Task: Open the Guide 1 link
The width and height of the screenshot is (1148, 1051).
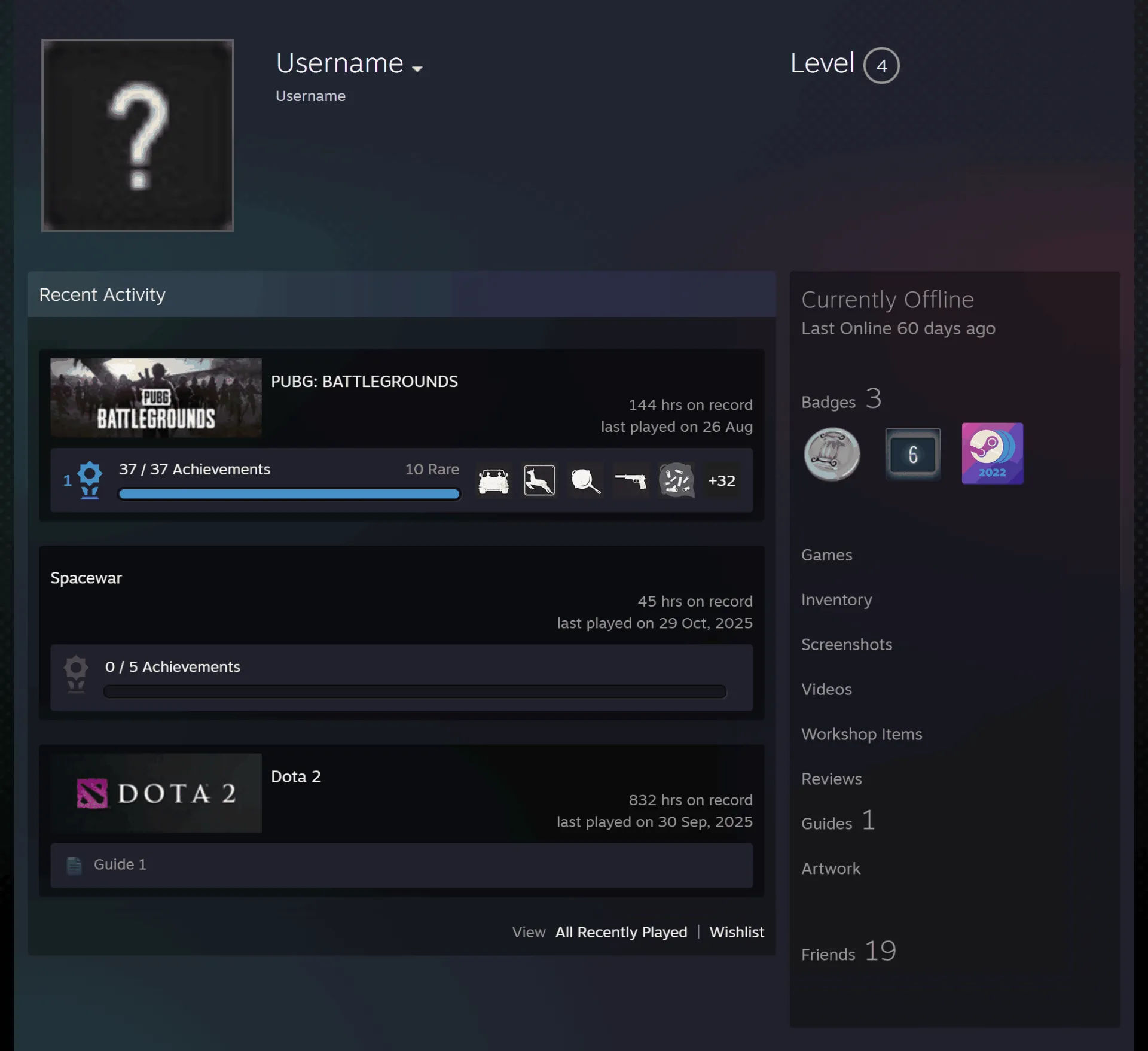Action: [x=120, y=865]
